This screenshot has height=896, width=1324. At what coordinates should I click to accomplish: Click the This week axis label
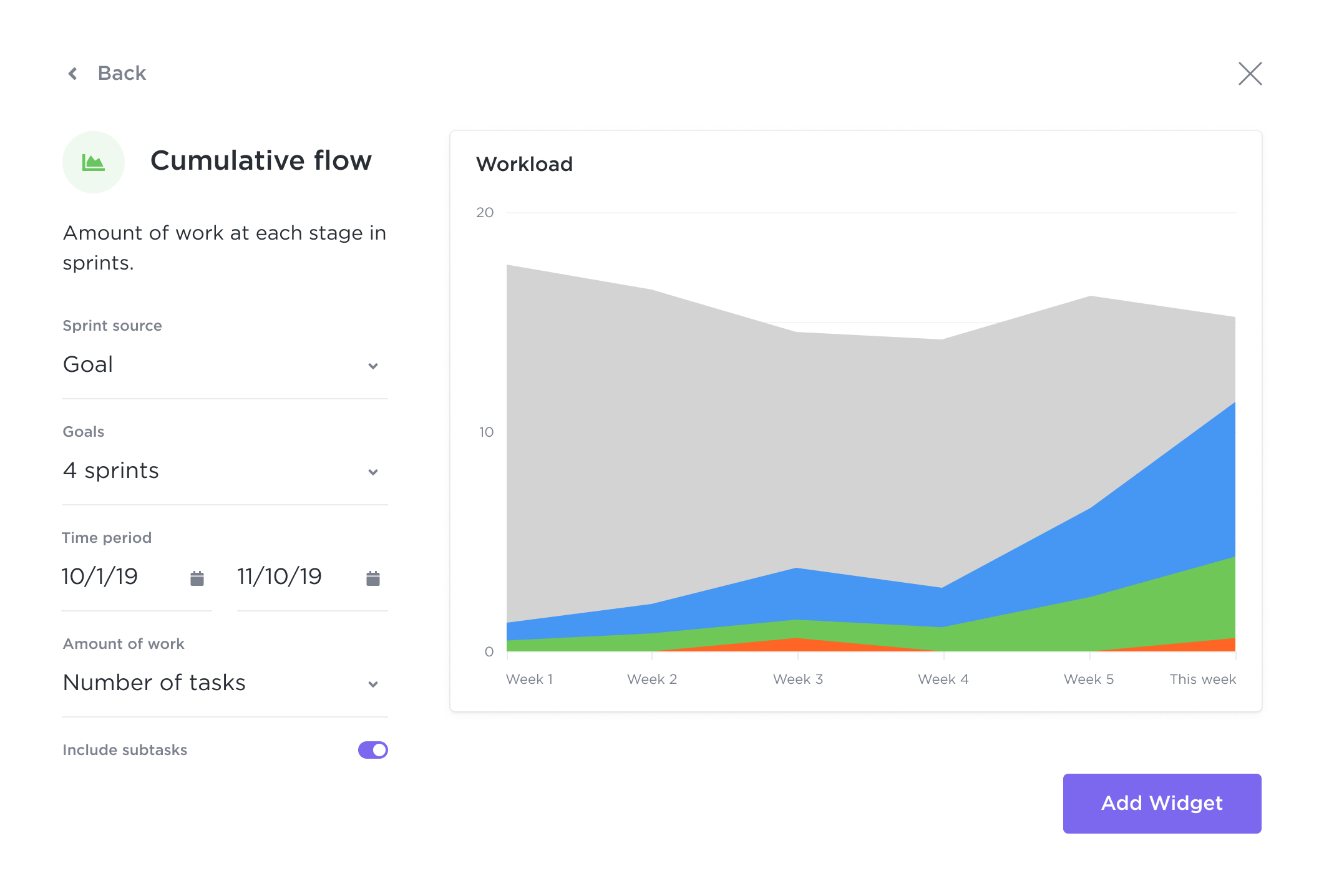1202,679
